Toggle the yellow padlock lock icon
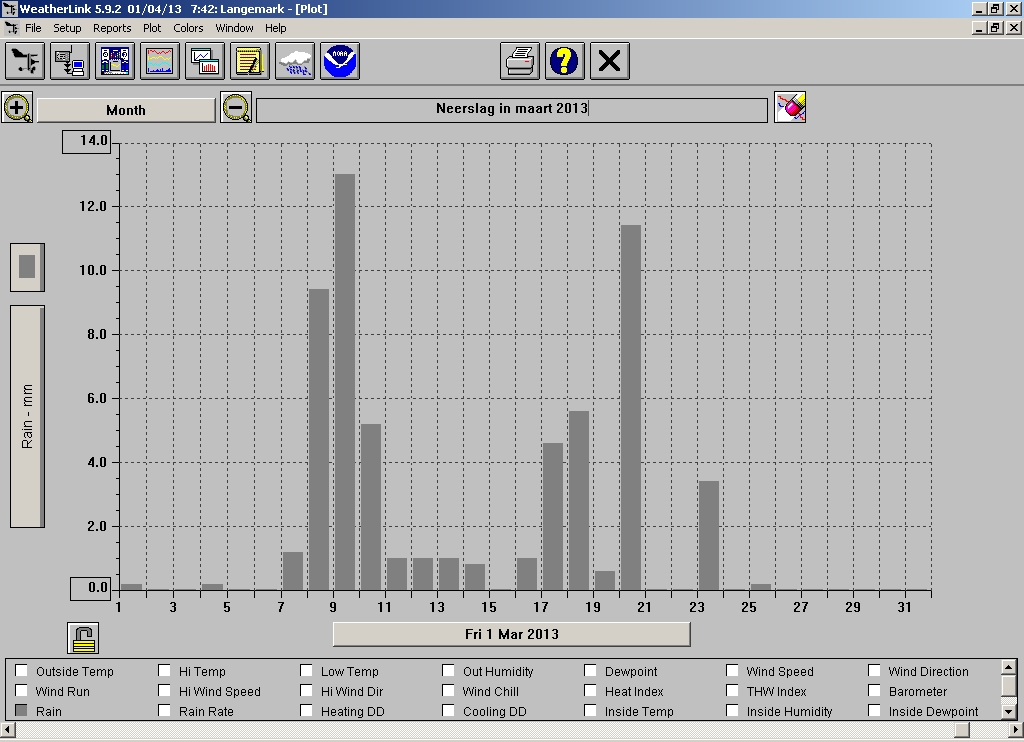This screenshot has width=1024, height=742. coord(83,638)
